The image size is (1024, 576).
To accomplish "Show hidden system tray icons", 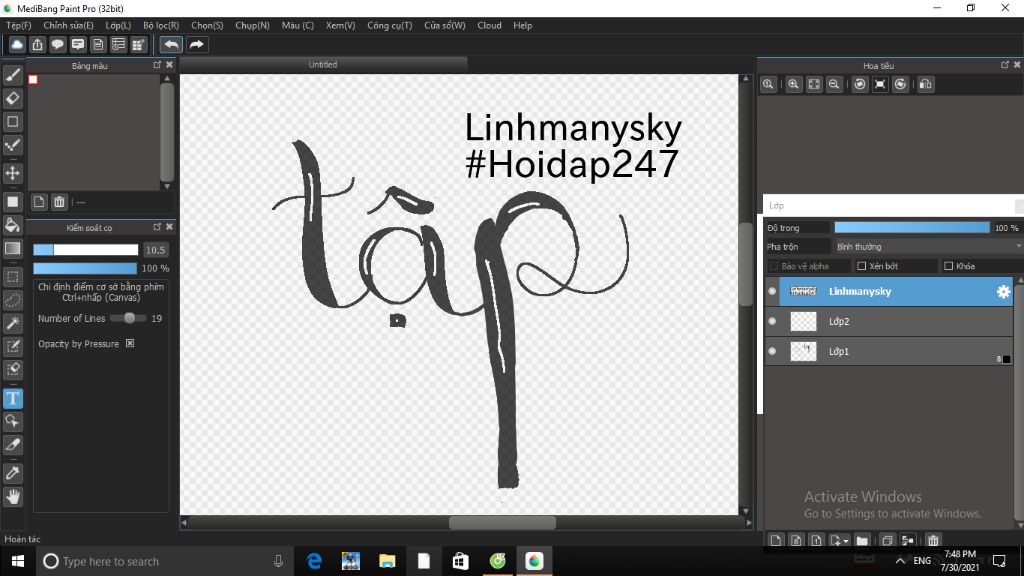I will coord(901,561).
